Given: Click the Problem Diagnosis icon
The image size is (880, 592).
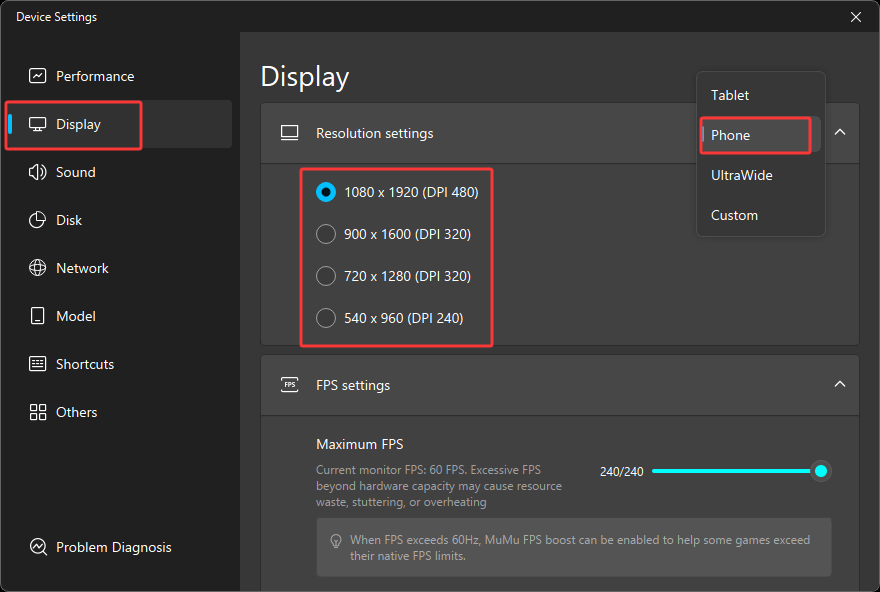Looking at the screenshot, I should click(x=38, y=547).
